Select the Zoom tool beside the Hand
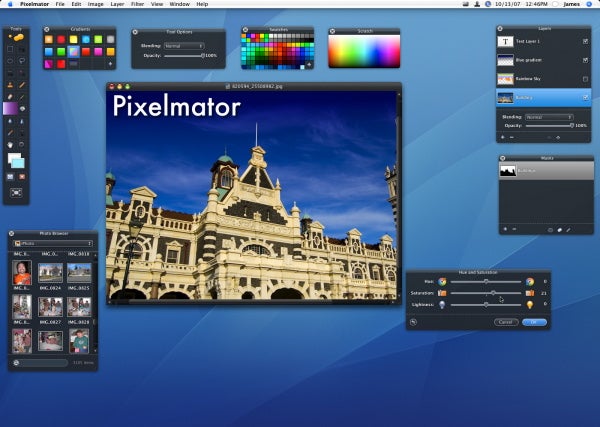The image size is (600, 427). pos(22,145)
